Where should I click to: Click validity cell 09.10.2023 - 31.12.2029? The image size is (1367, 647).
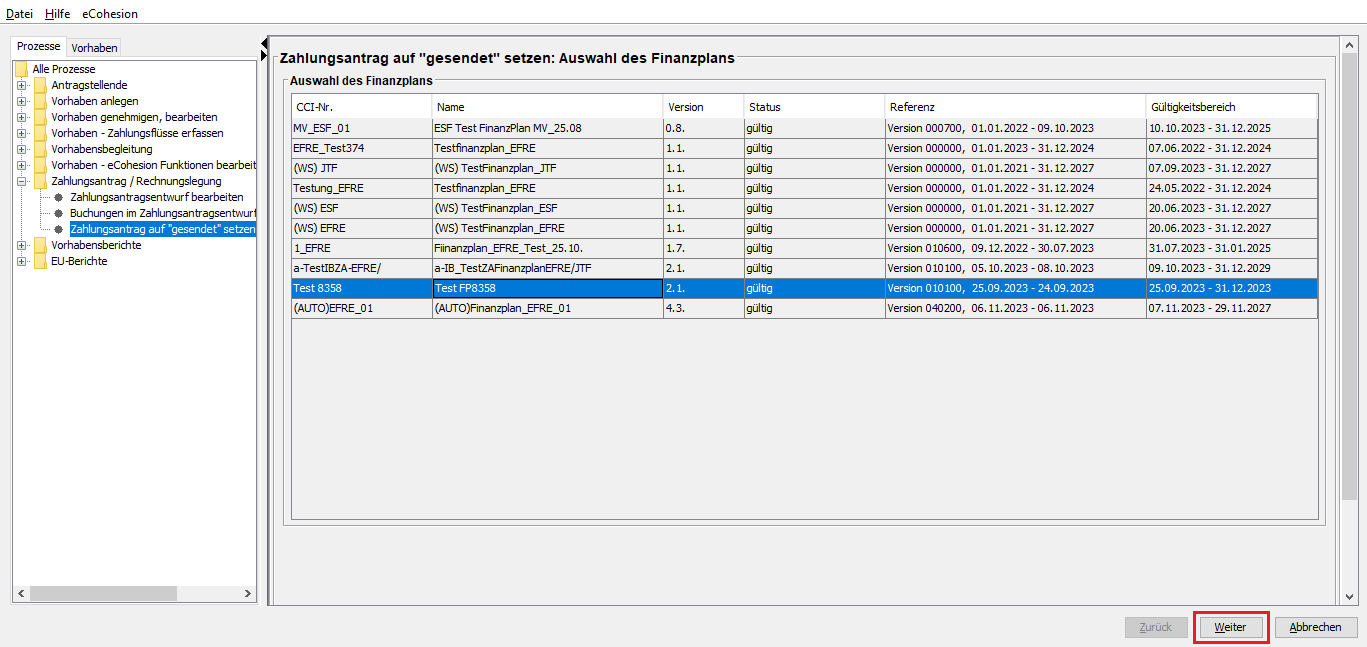click(x=1232, y=268)
